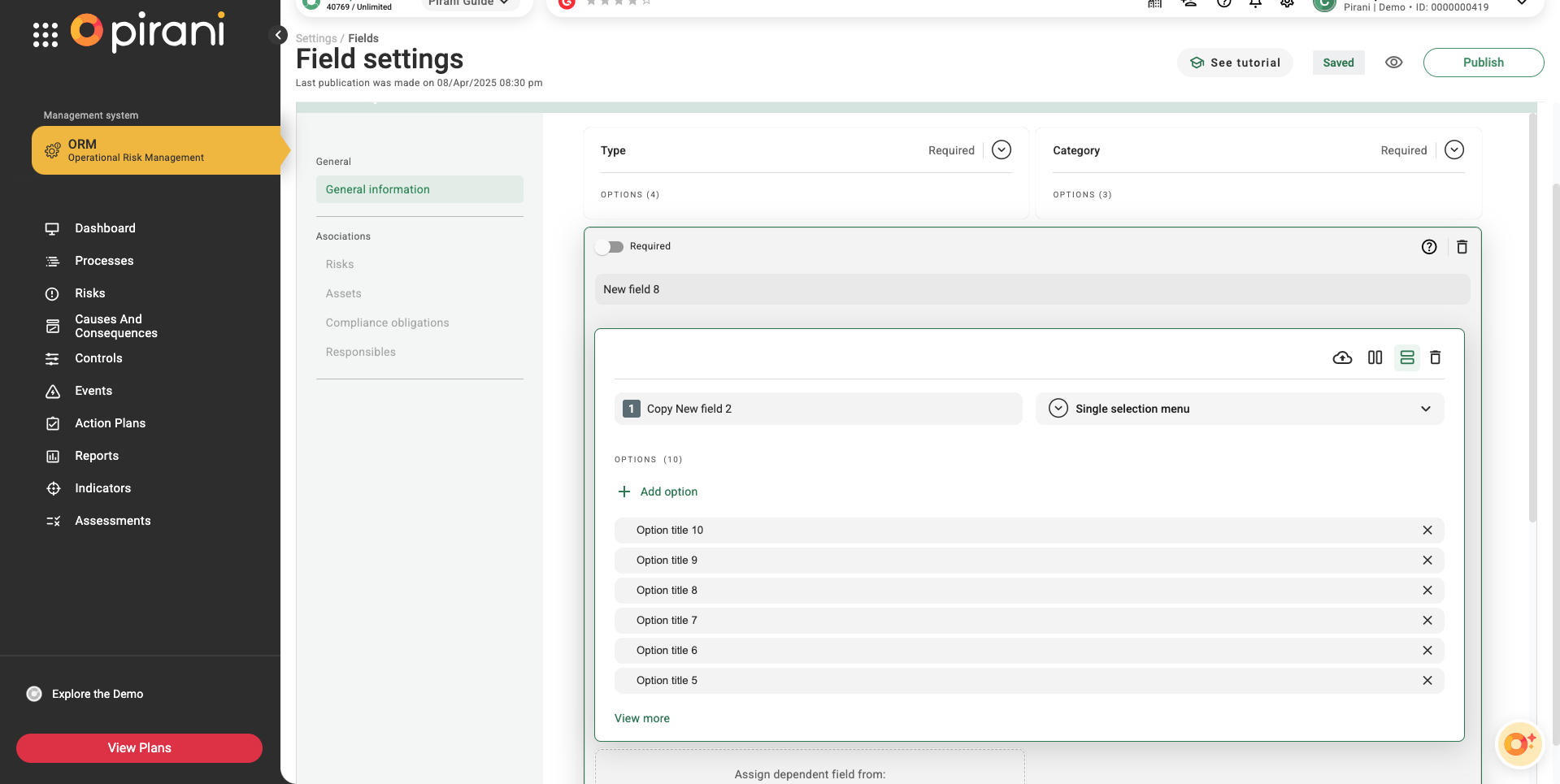Open help icon for New field 8

click(x=1428, y=247)
